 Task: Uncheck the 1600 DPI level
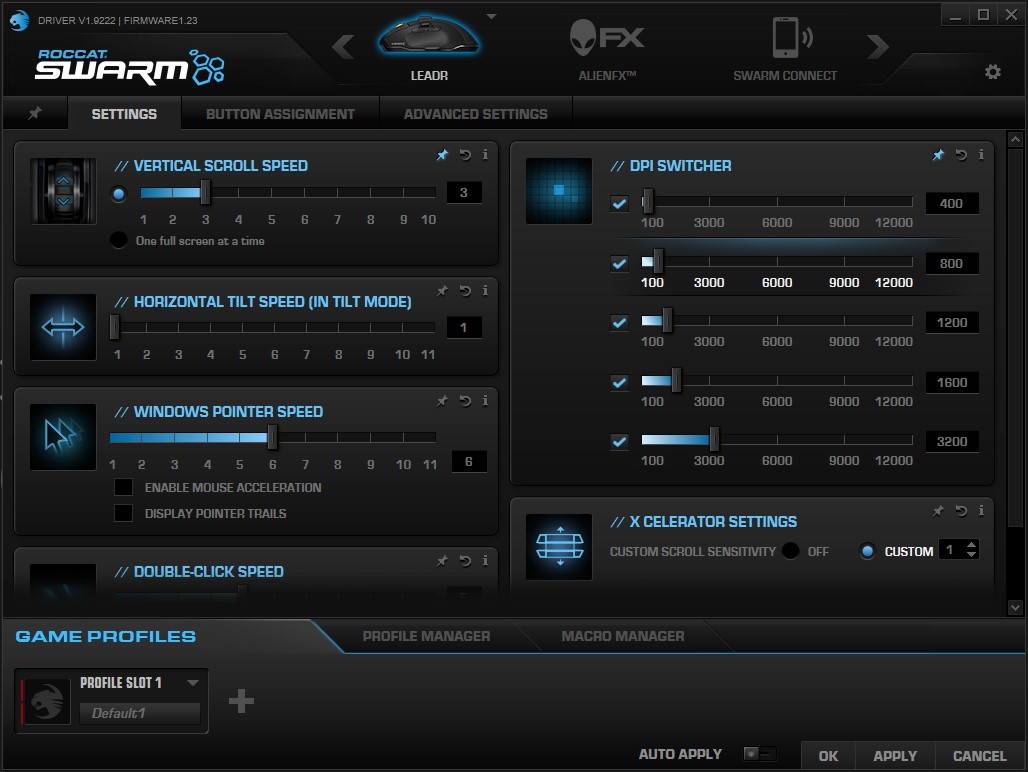pyautogui.click(x=619, y=382)
